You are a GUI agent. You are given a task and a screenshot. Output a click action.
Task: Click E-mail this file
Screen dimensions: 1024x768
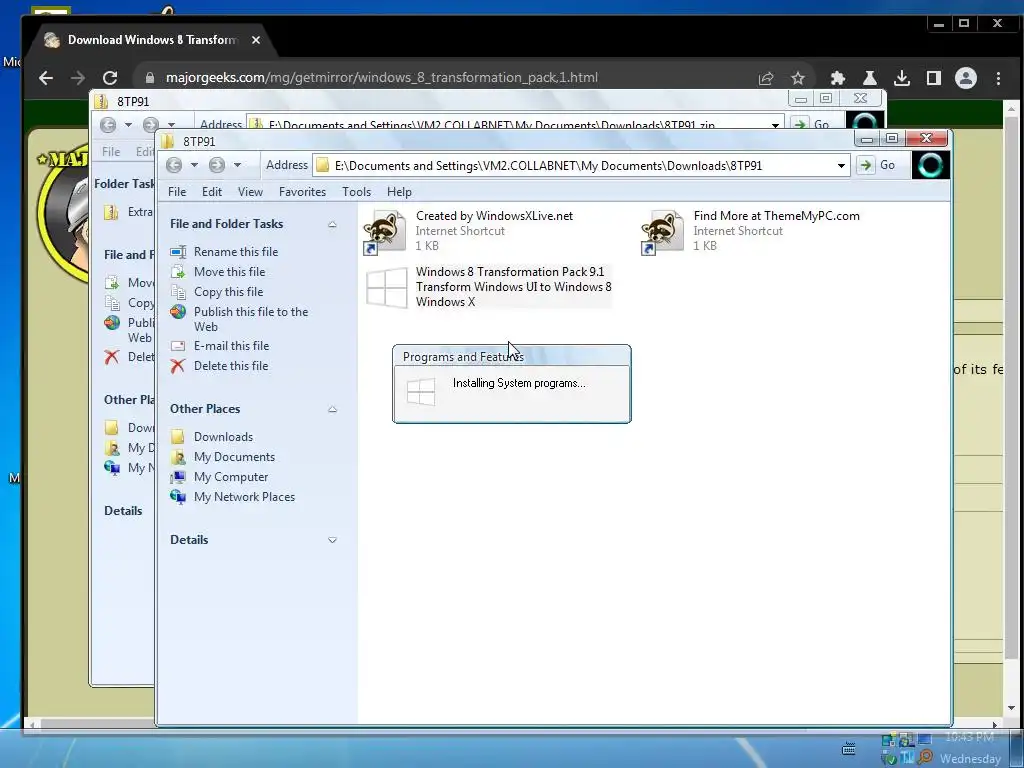click(231, 346)
